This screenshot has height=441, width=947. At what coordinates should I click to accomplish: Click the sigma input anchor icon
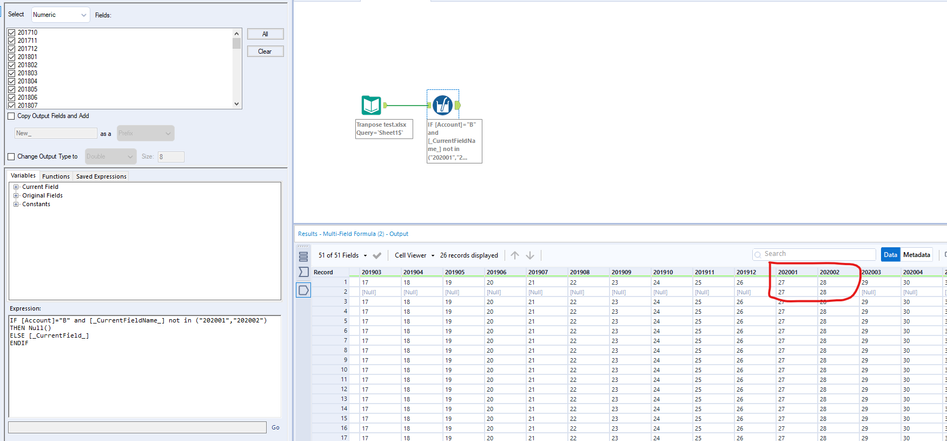(x=304, y=272)
